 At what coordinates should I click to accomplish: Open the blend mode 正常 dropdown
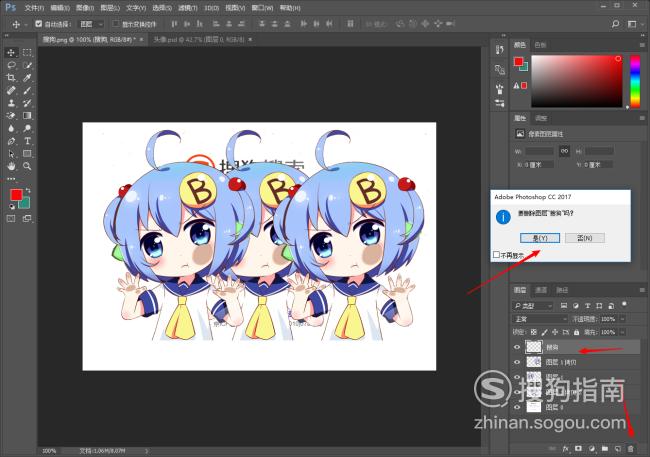point(541,319)
